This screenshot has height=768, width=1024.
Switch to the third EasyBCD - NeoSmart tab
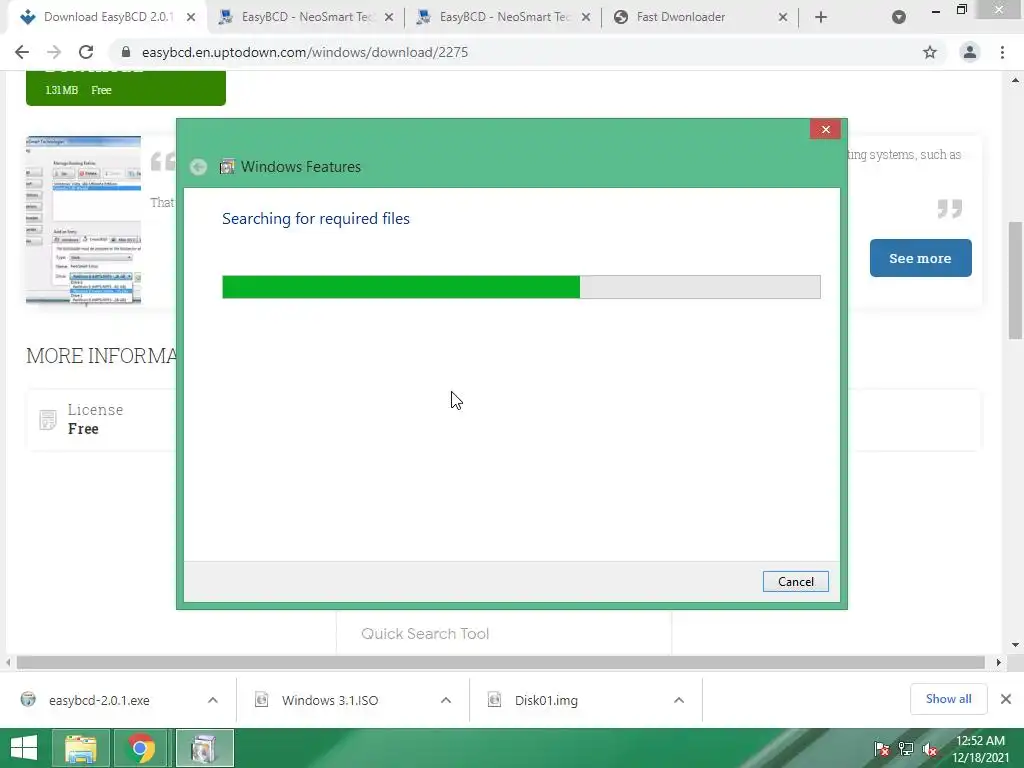503,18
